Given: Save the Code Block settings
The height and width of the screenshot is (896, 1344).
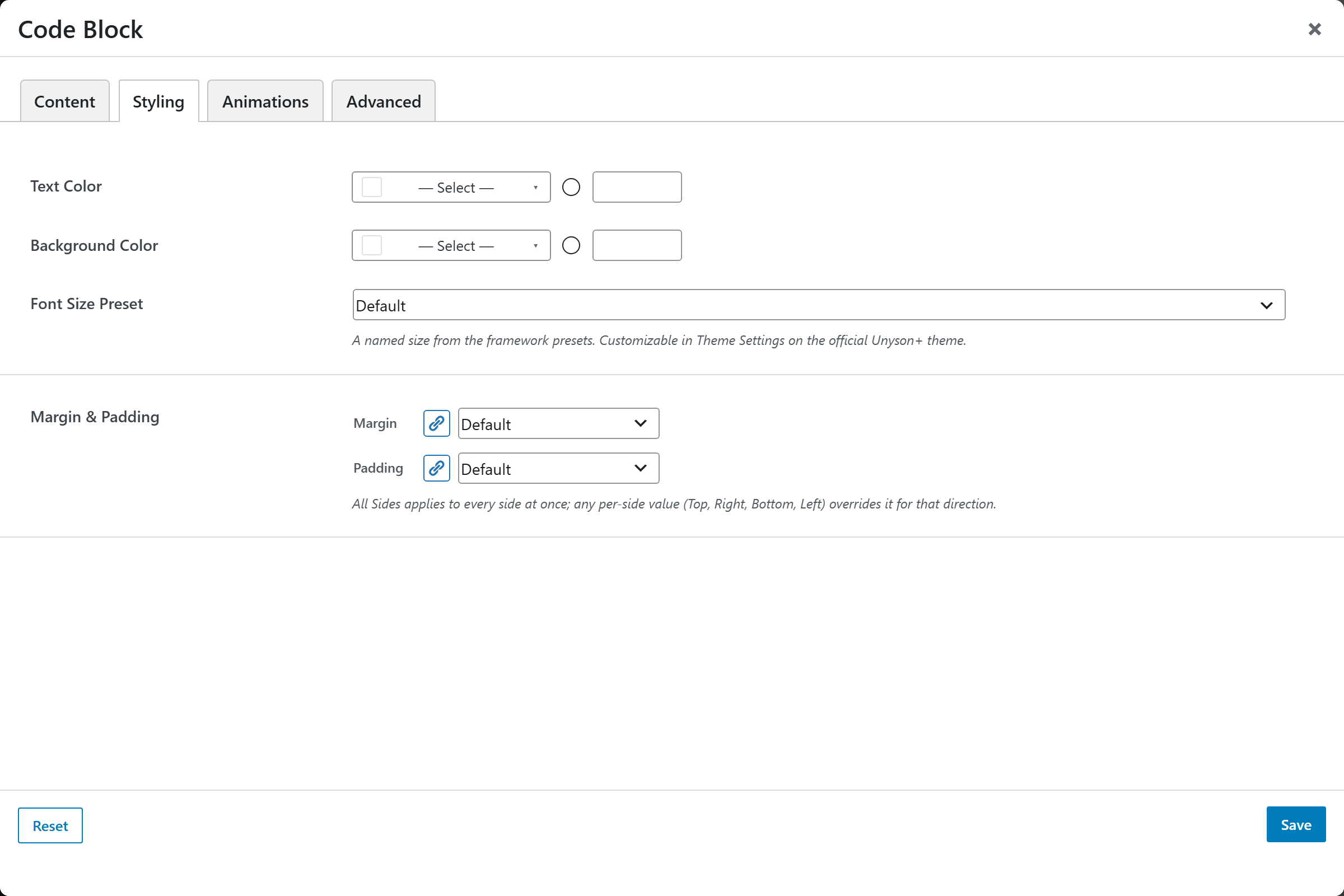Looking at the screenshot, I should tap(1295, 824).
